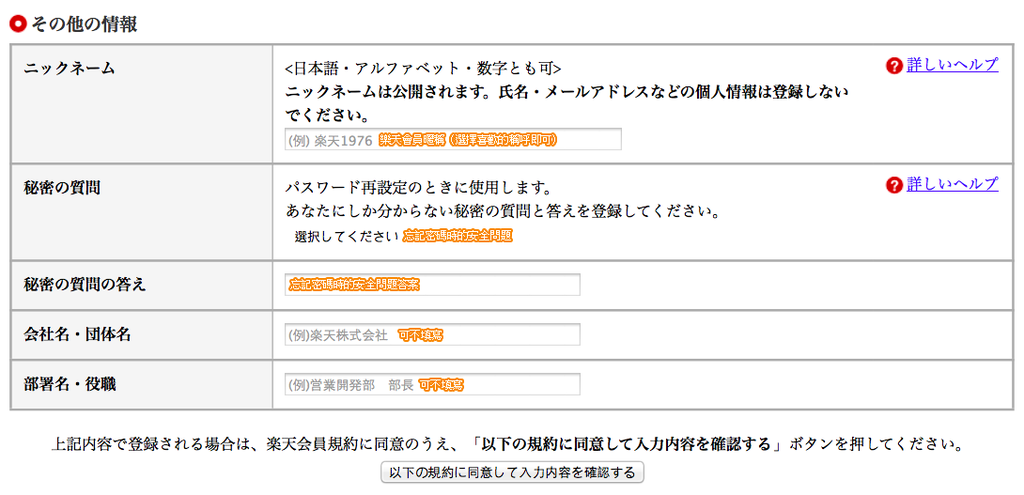The width and height of the screenshot is (1024, 495).
Task: Expand the 選択してください secret question dropdown
Action: pos(347,237)
